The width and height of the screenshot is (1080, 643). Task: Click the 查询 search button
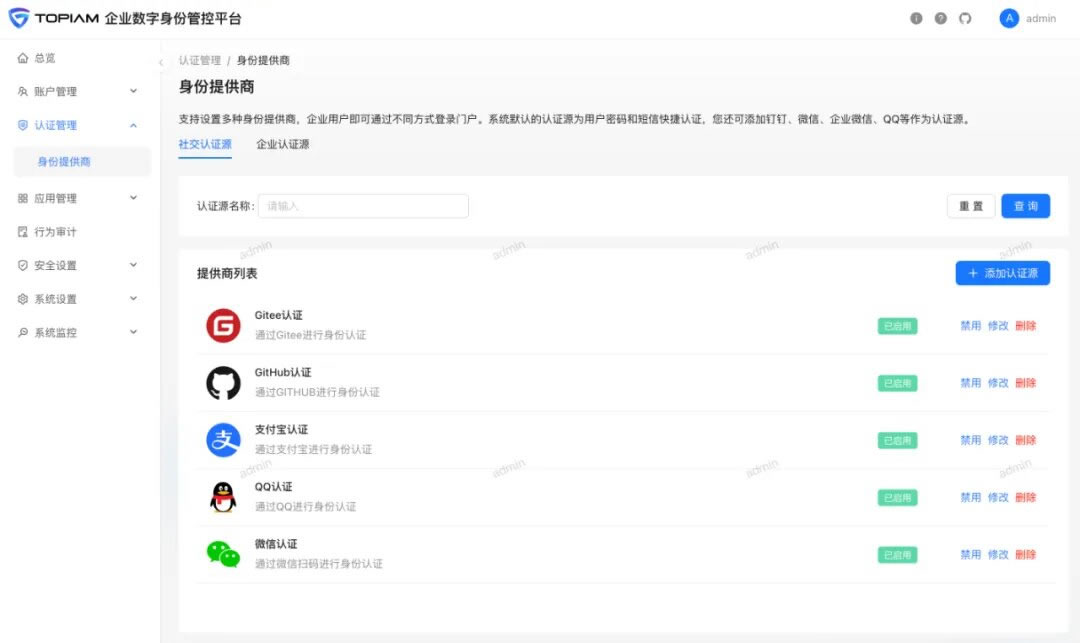point(1026,206)
